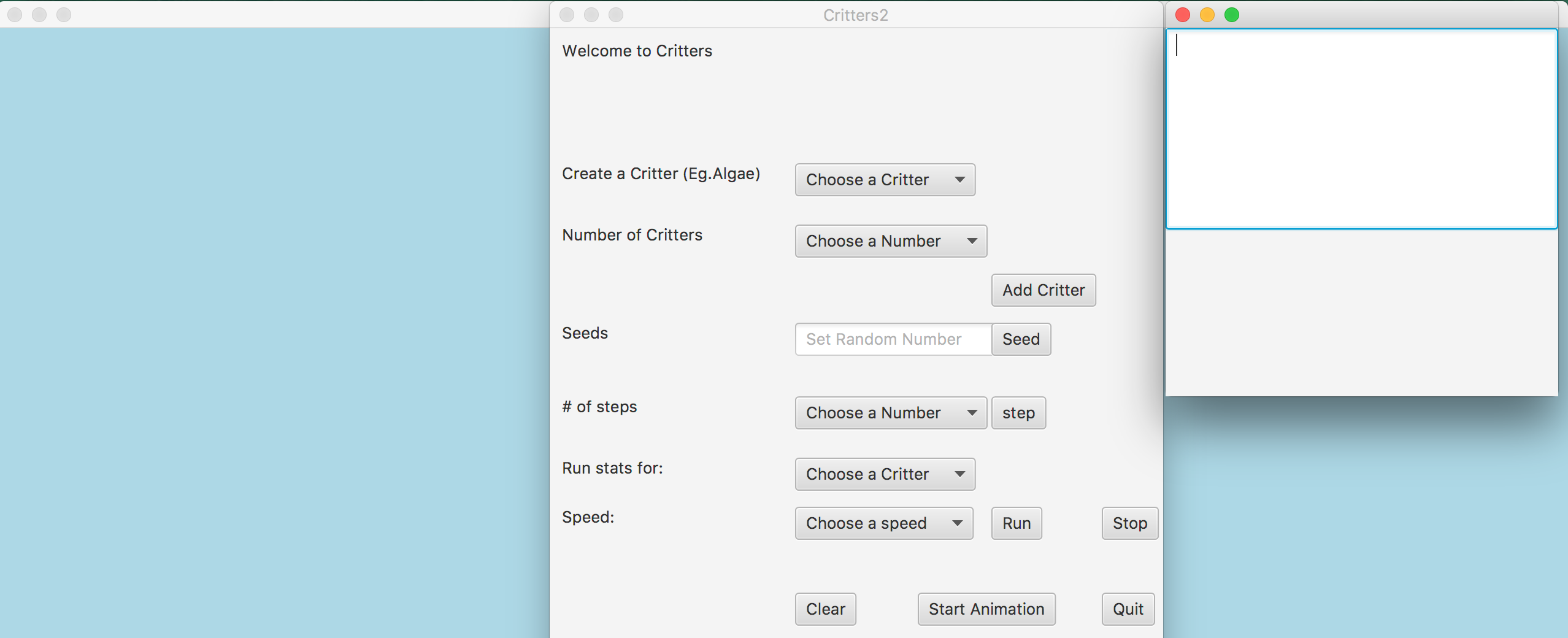Click the Critters2 window title bar

pyautogui.click(x=855, y=15)
